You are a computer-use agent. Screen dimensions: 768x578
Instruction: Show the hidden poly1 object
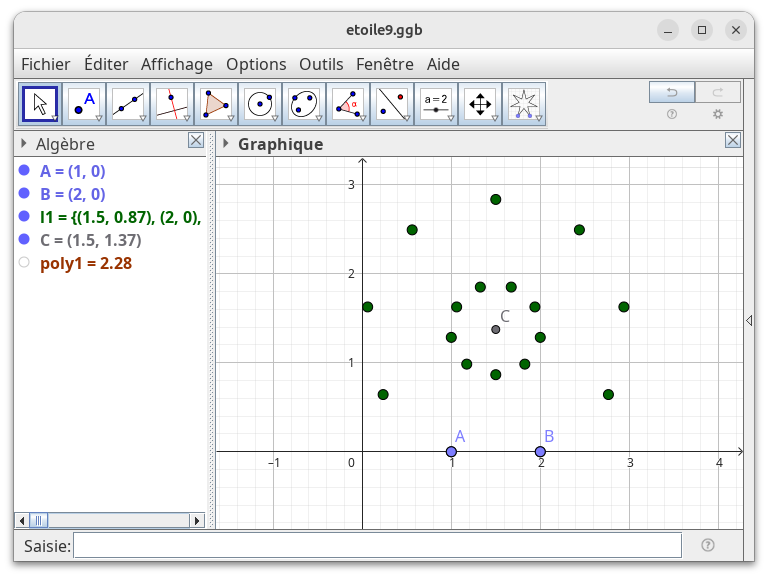pyautogui.click(x=24, y=263)
